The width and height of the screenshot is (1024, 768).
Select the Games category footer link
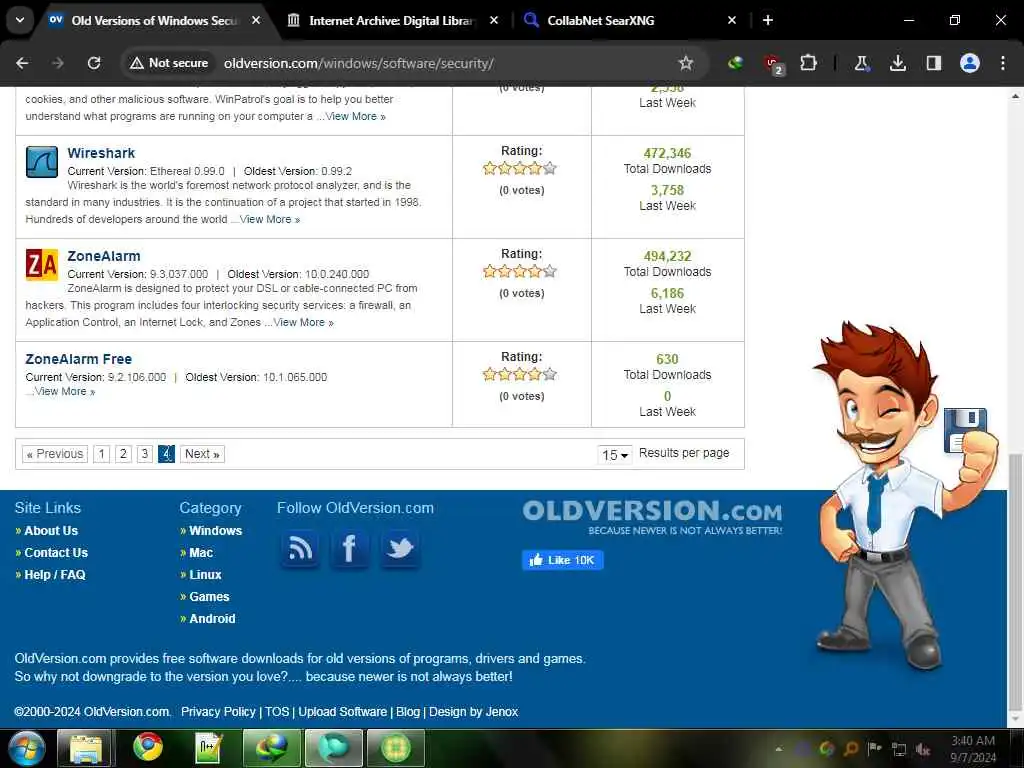click(x=209, y=597)
